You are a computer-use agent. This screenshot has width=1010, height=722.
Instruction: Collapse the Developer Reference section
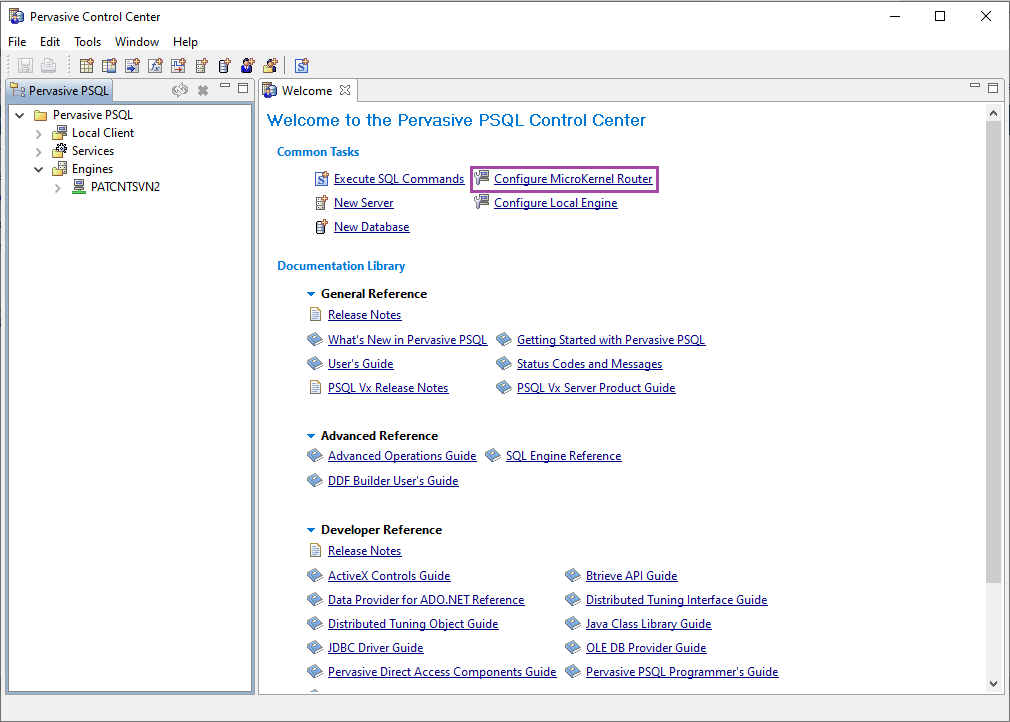311,530
